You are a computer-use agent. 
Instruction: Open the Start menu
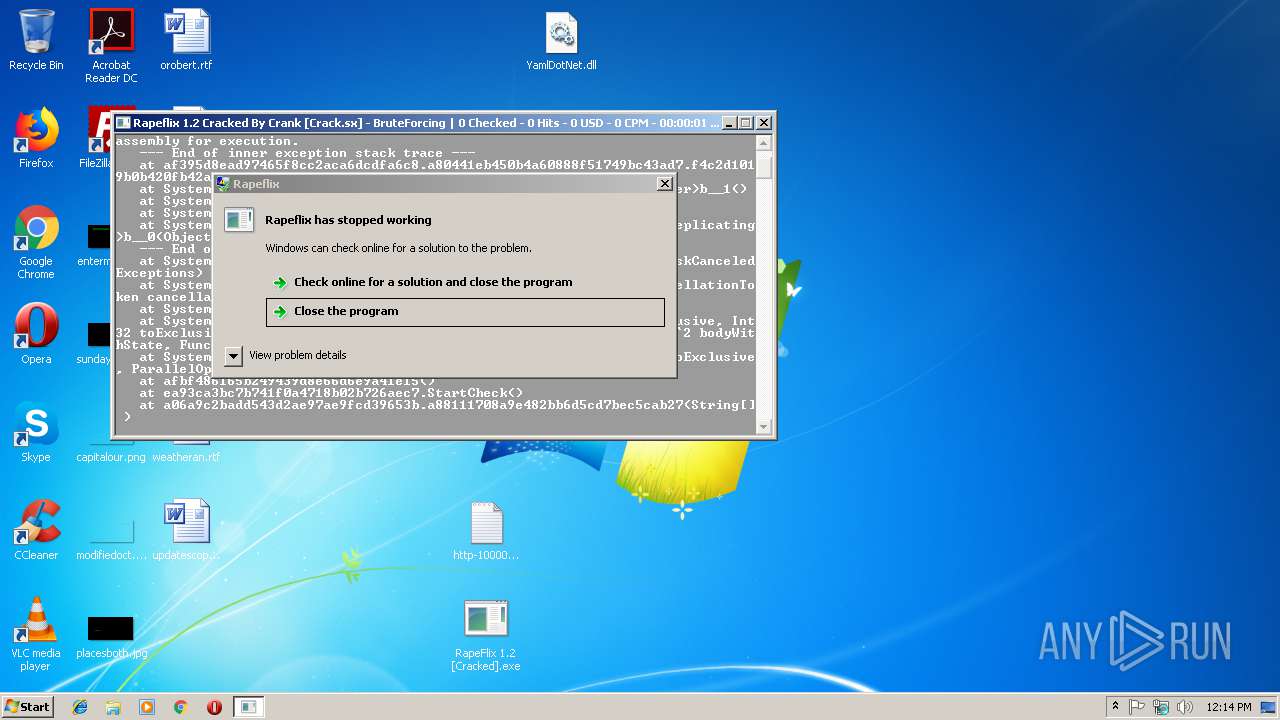pyautogui.click(x=27, y=706)
